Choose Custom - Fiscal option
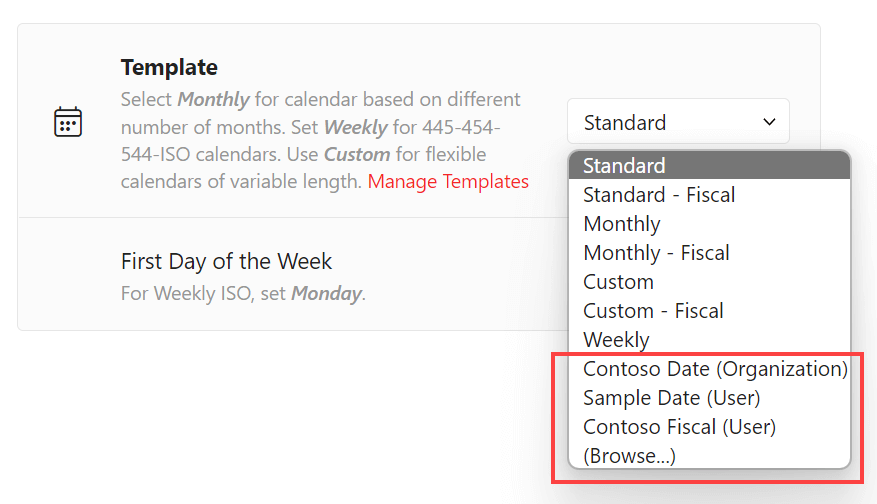877x504 pixels. point(709,311)
